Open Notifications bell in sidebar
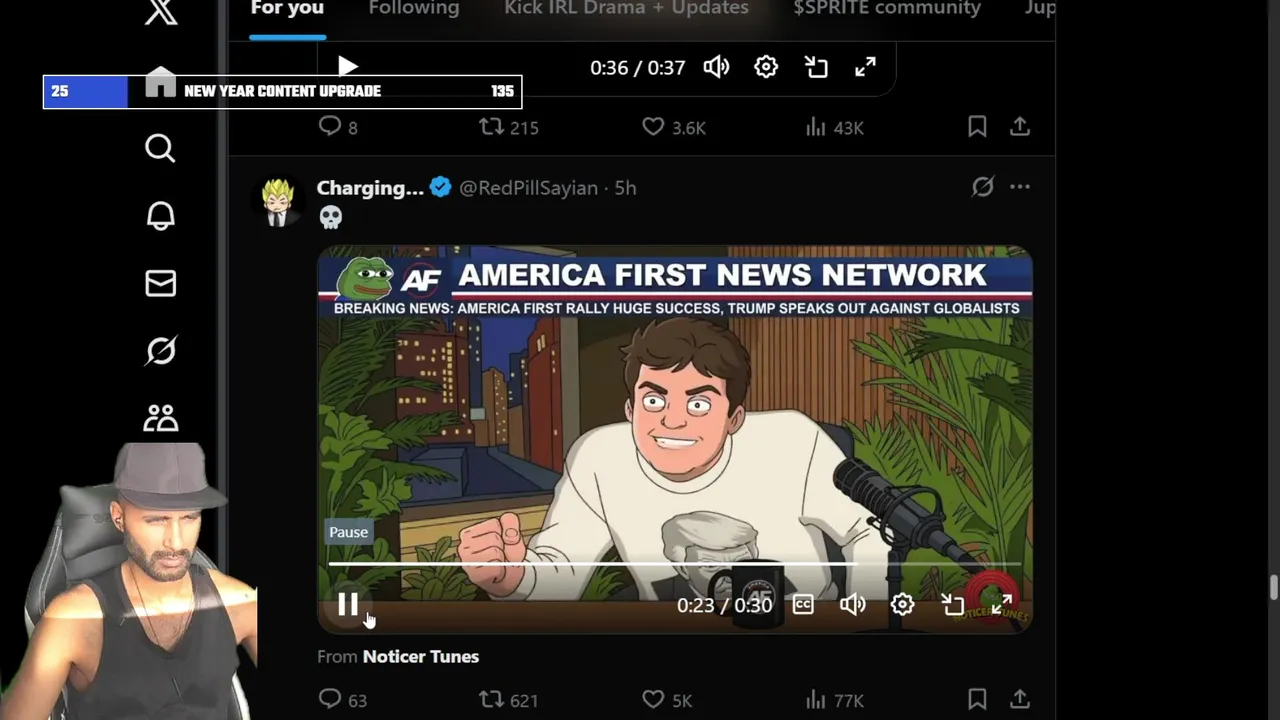 (x=160, y=216)
